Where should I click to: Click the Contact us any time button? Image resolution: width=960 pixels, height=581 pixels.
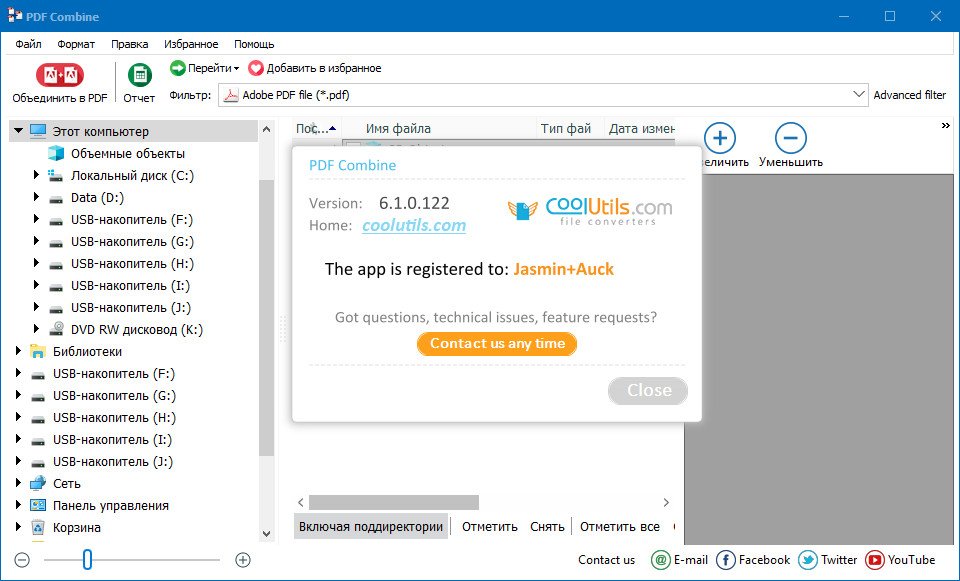497,343
